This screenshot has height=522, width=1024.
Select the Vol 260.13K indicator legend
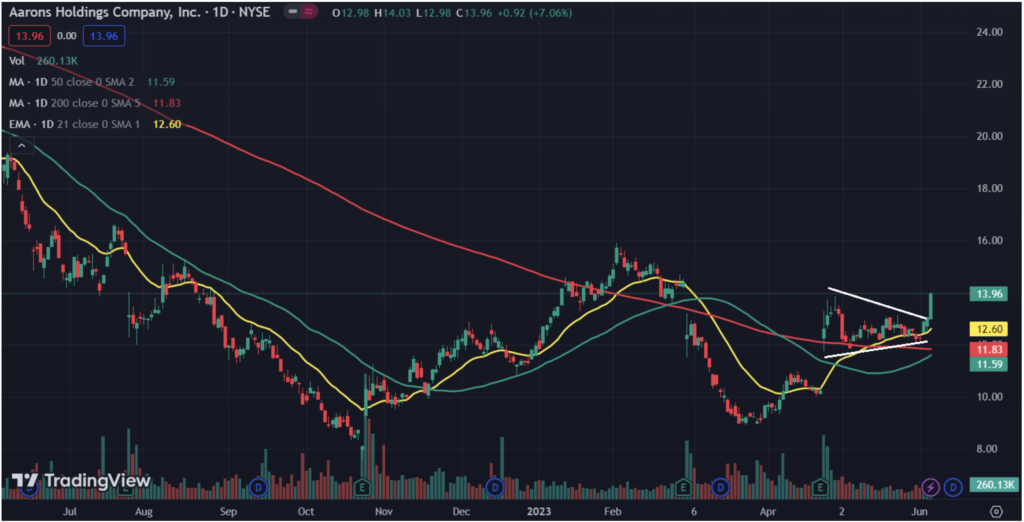43,61
